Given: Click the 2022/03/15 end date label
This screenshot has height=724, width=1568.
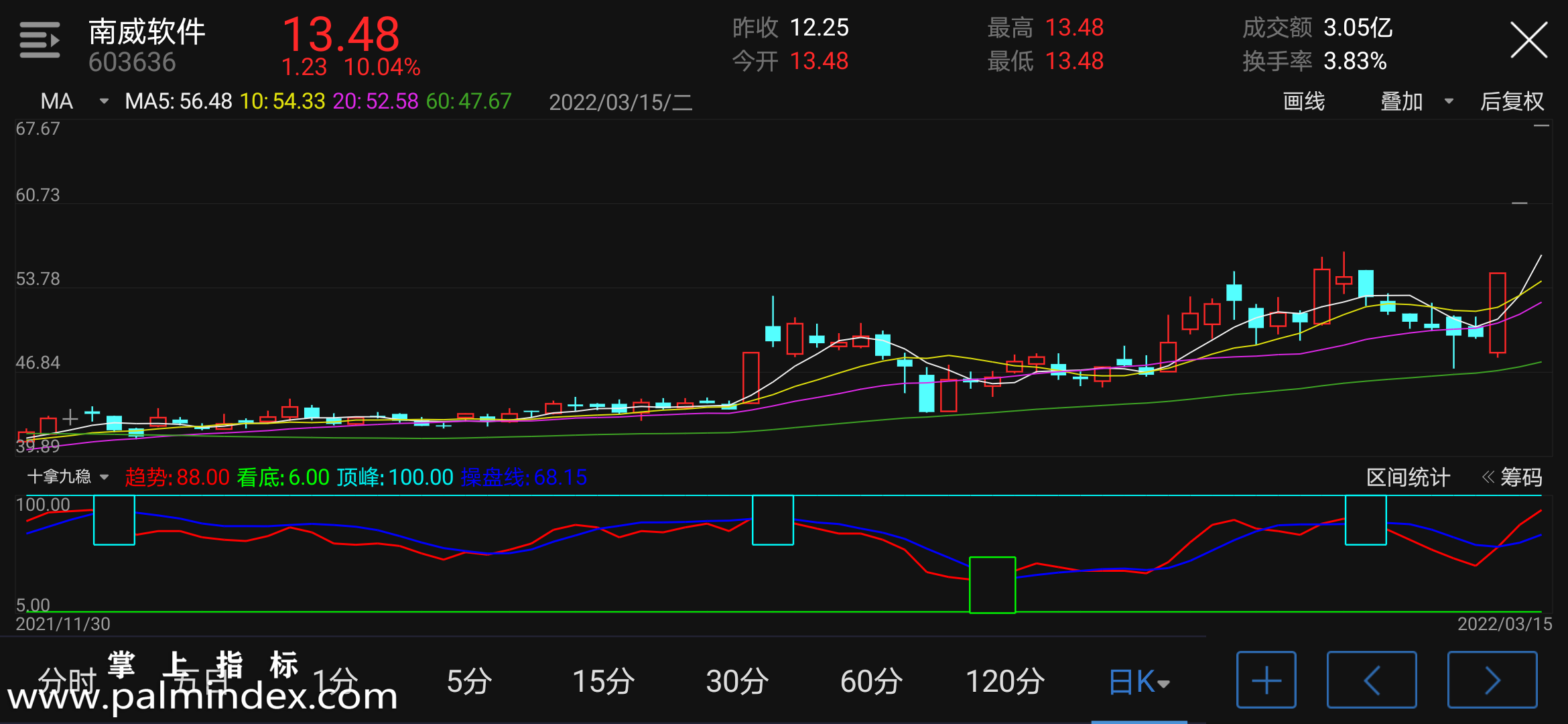Looking at the screenshot, I should click(1504, 624).
